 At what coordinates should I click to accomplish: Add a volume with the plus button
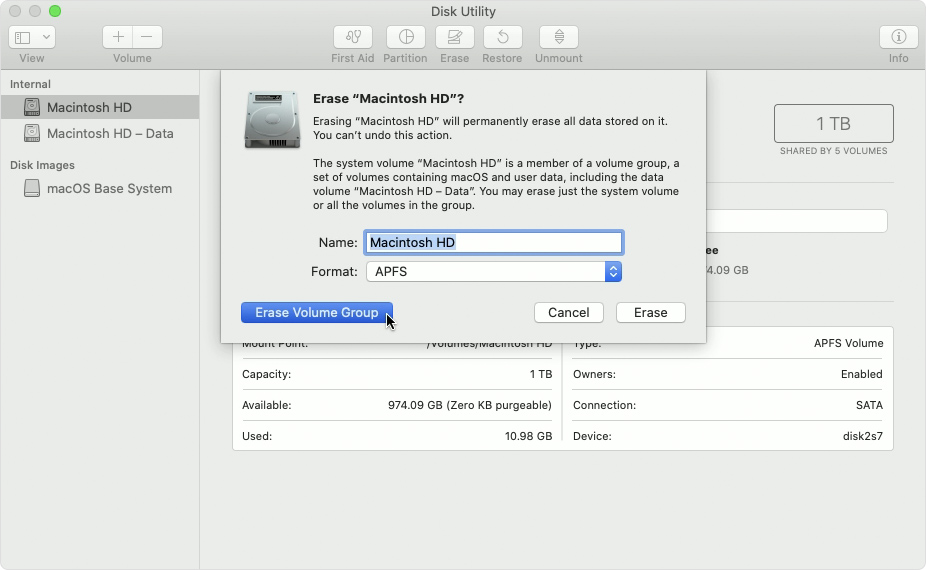pyautogui.click(x=118, y=37)
